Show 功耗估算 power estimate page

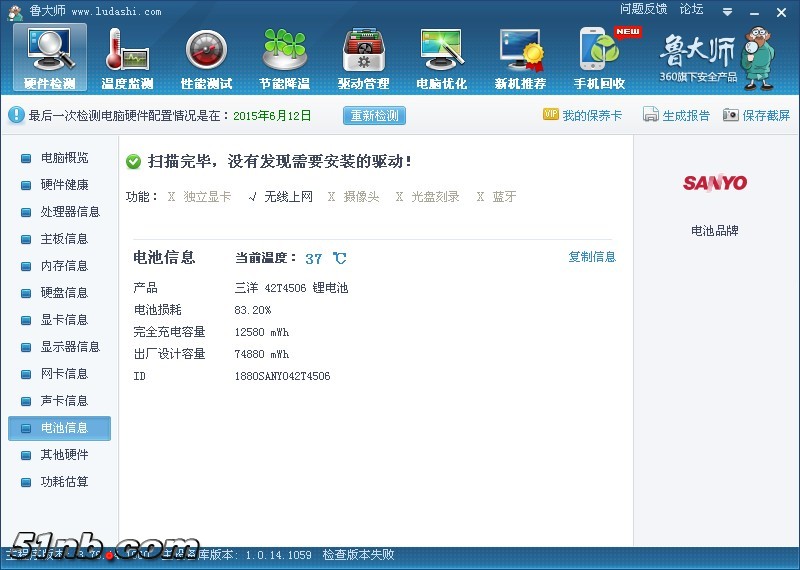point(64,482)
